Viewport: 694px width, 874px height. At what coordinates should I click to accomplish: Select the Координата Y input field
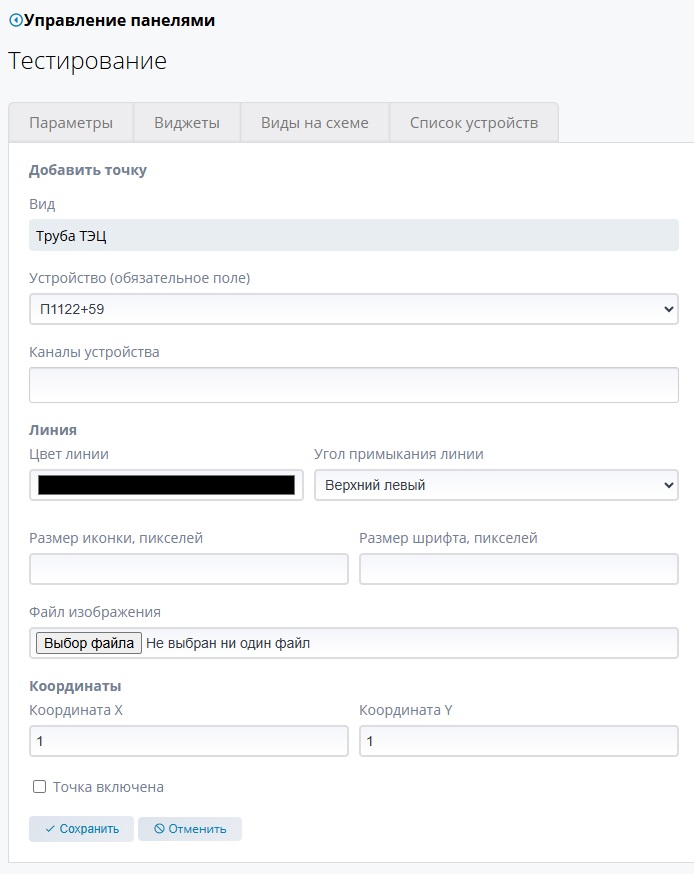click(x=519, y=741)
